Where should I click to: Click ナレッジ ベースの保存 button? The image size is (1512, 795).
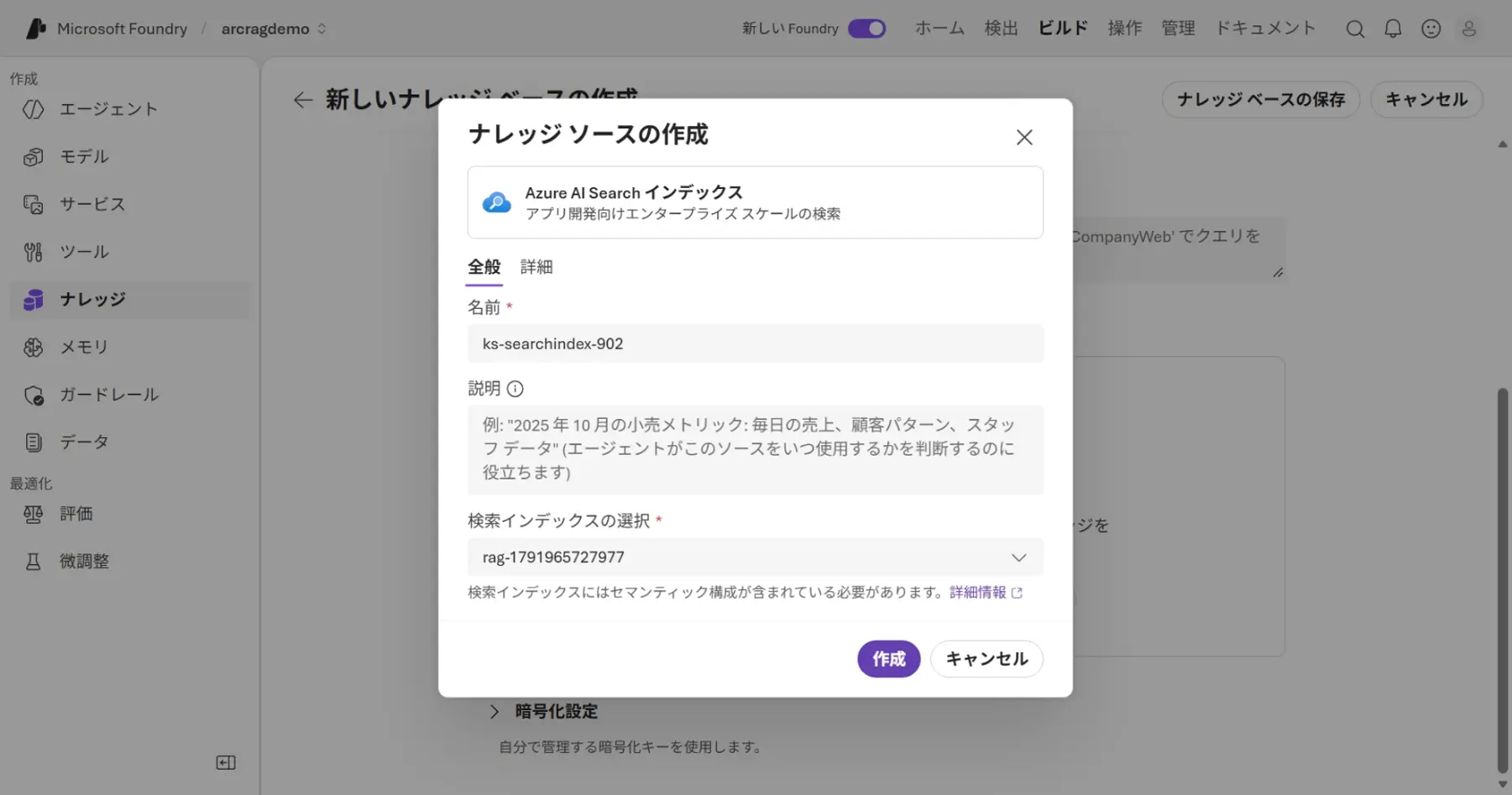coord(1261,100)
